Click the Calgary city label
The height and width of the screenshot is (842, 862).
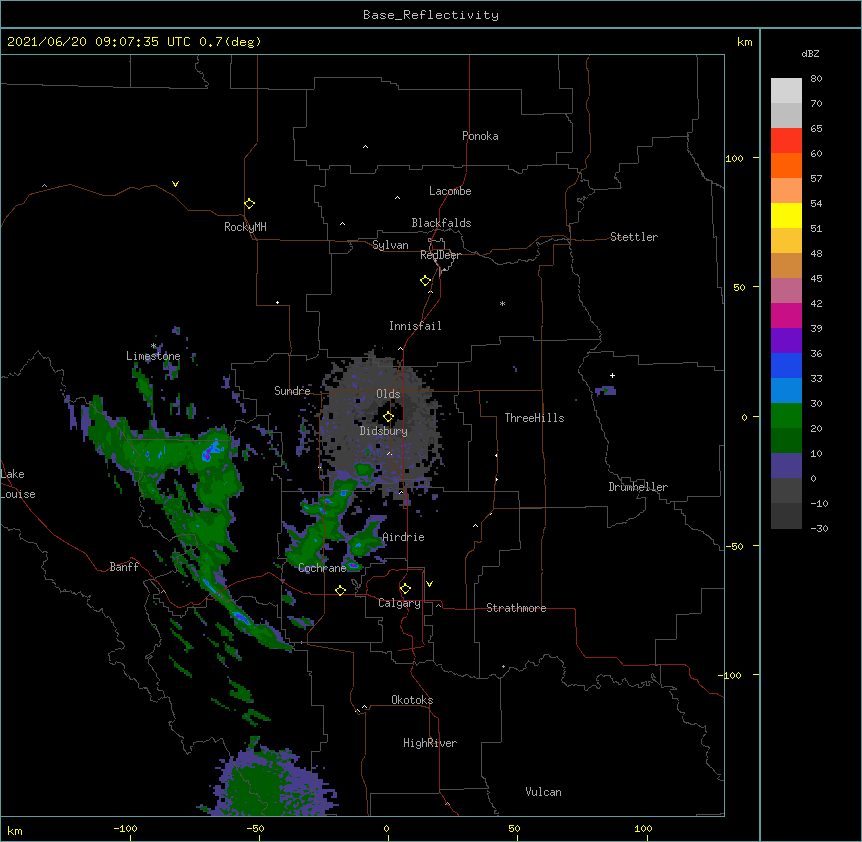[x=399, y=603]
